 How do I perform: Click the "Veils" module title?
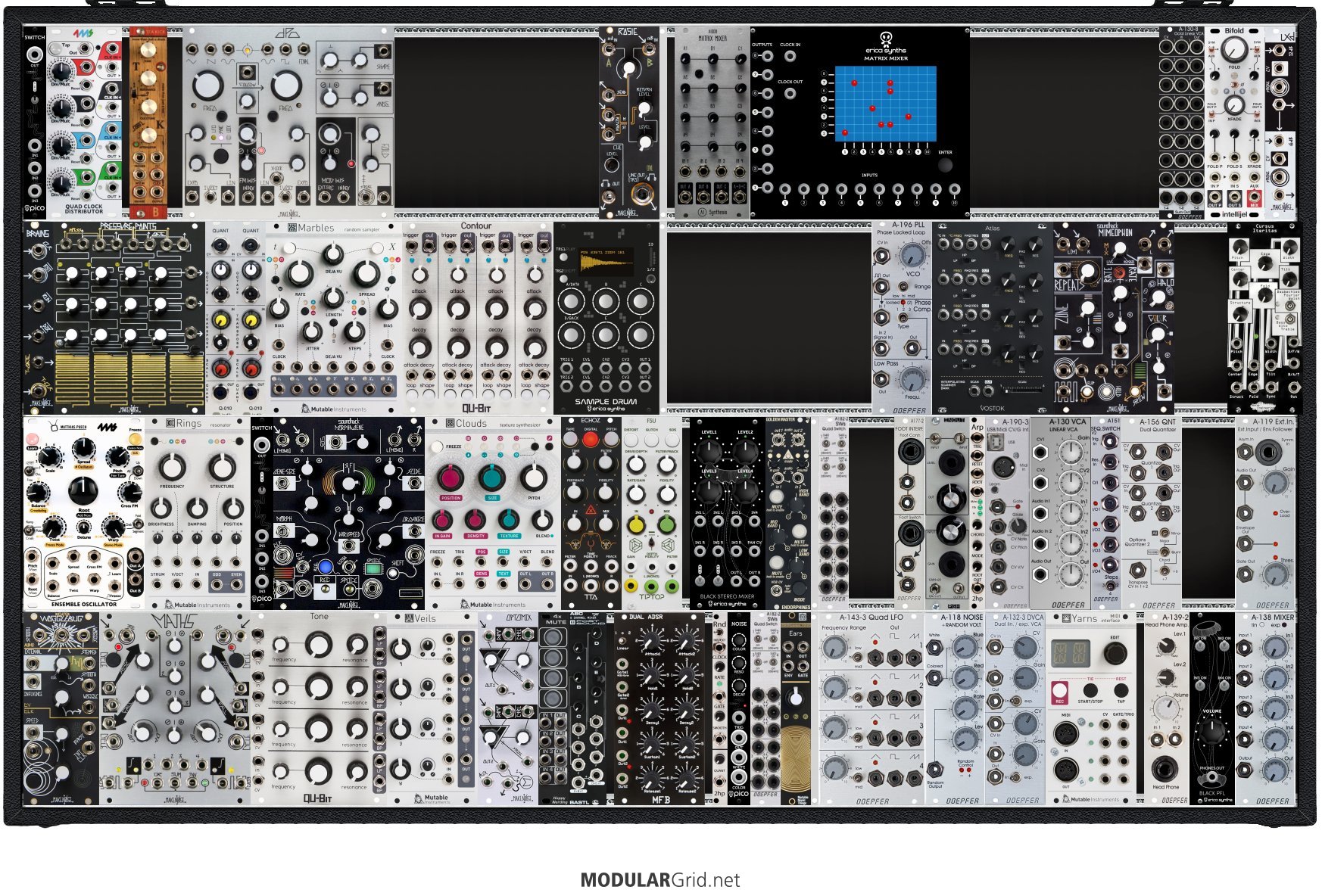coord(426,618)
